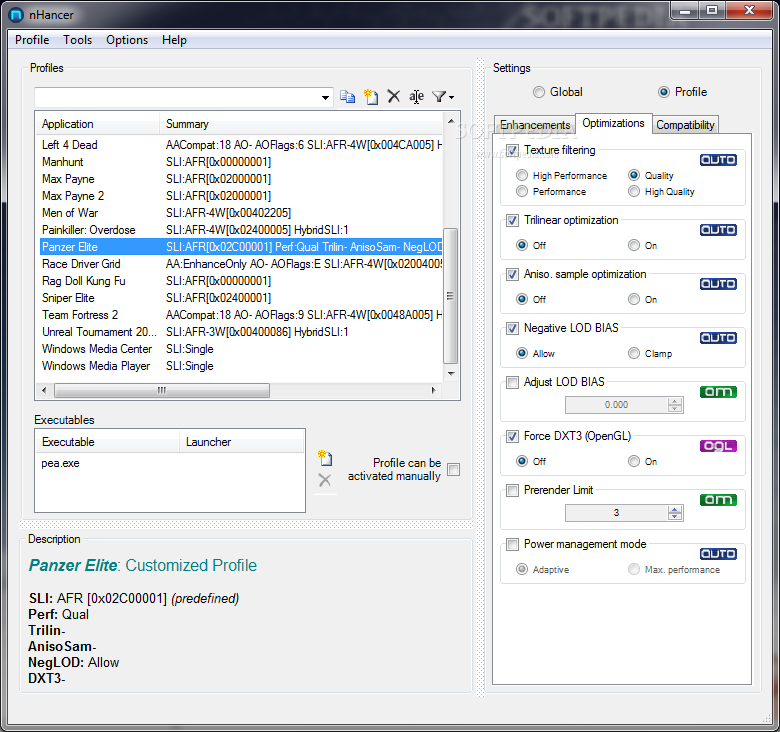Click purple OGL badge for Force DXT3
Screen dimensions: 780x732
718,446
